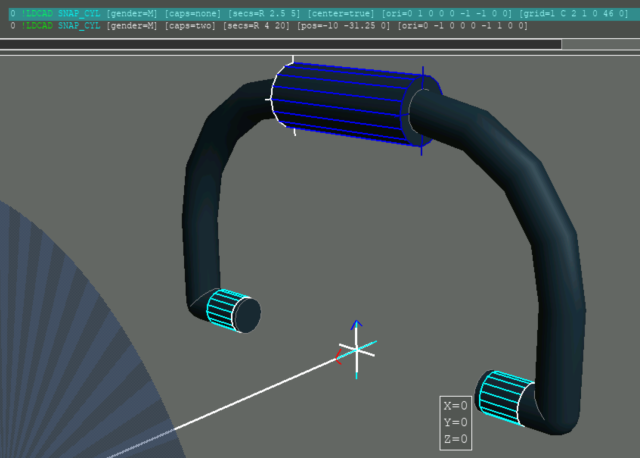The image size is (640, 458).
Task: Click the red rotation arc on the gizmo
Action: click(x=340, y=359)
